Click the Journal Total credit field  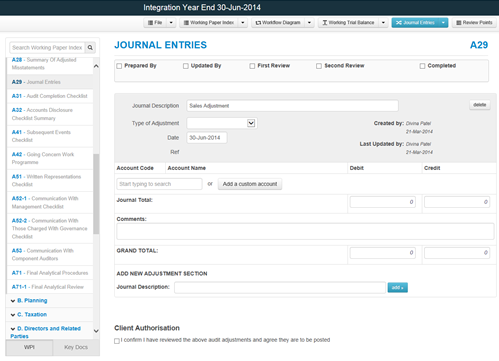click(x=457, y=202)
